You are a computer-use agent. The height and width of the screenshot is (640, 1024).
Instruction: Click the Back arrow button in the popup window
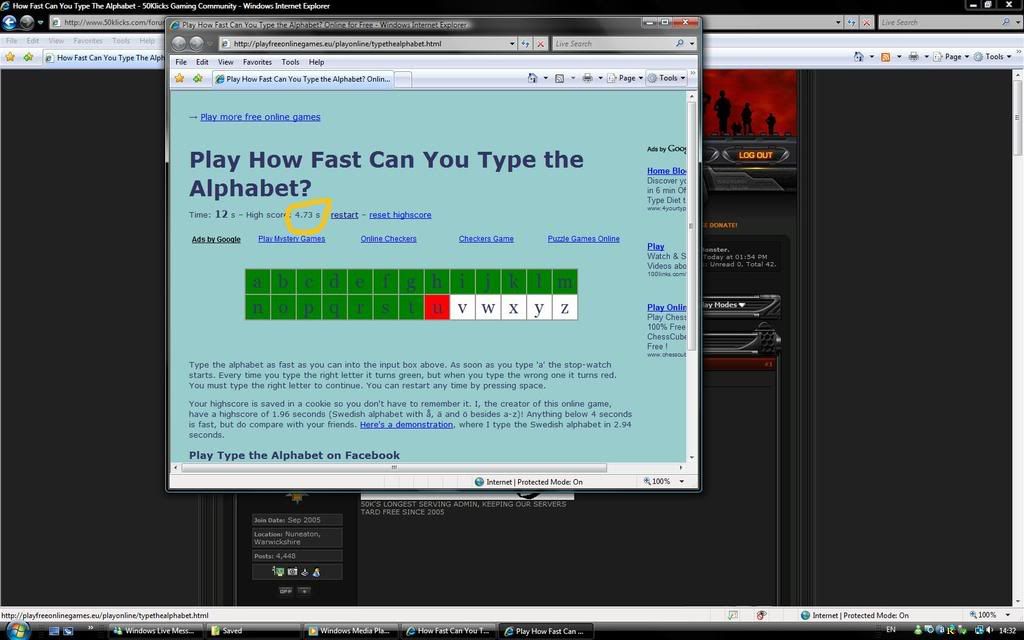179,43
